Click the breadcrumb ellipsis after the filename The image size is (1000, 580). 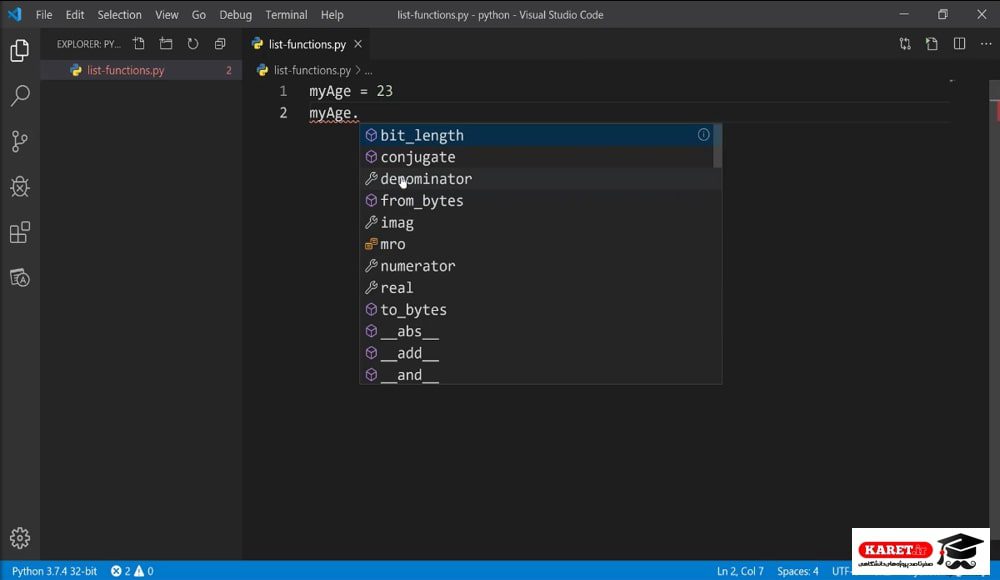pos(369,70)
